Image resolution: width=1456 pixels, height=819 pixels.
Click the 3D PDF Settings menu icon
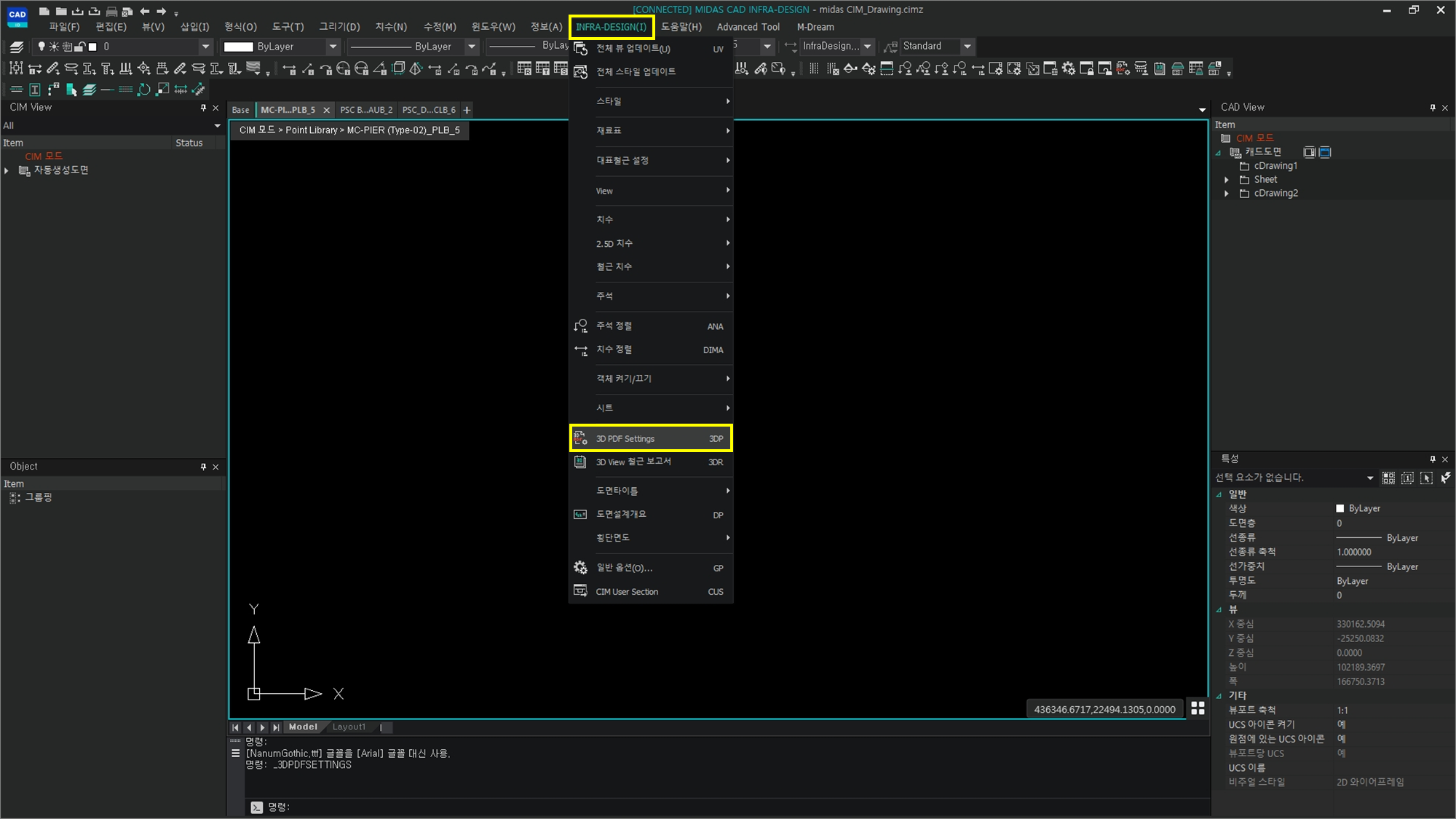(x=580, y=438)
